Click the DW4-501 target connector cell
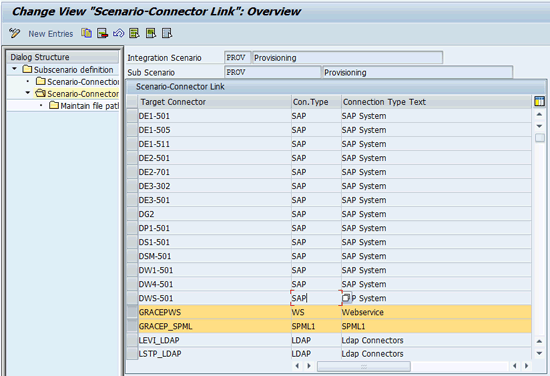Image resolution: width=550 pixels, height=376 pixels. [x=214, y=284]
